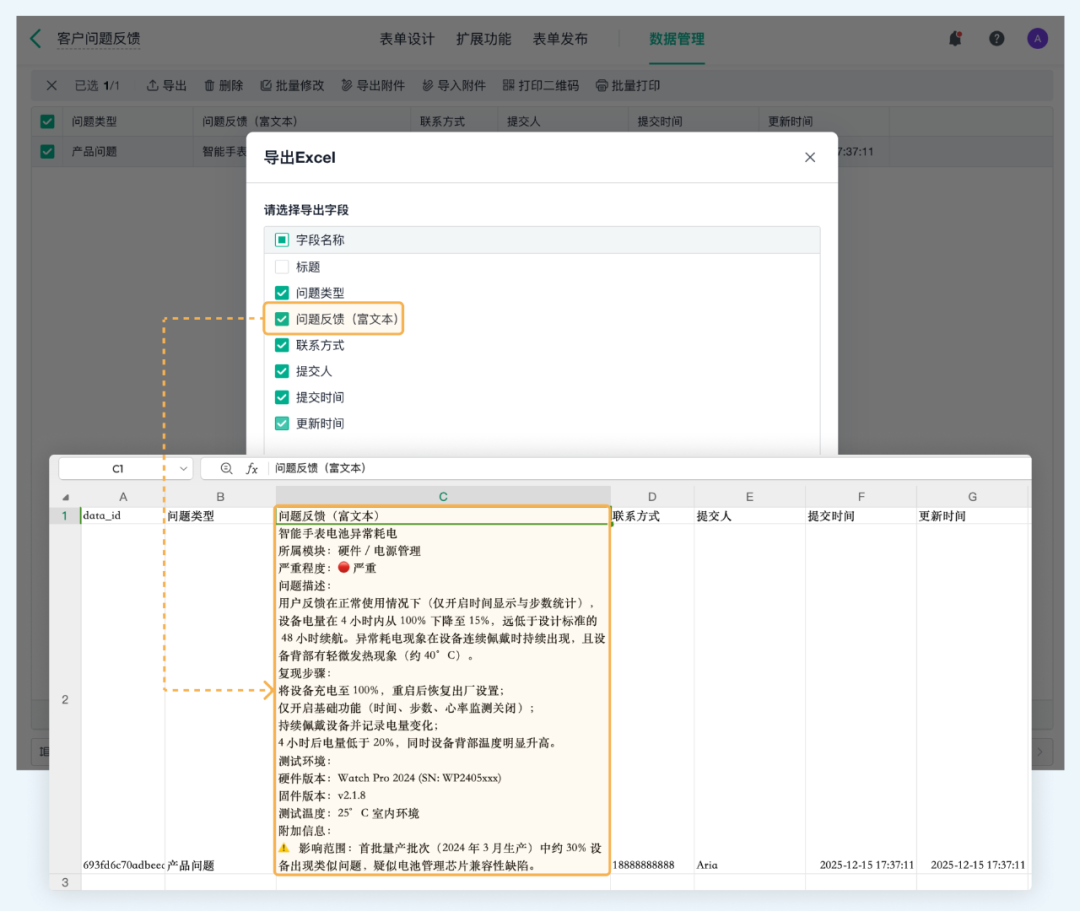
Task: Select spreadsheet column C header
Action: pyautogui.click(x=443, y=496)
